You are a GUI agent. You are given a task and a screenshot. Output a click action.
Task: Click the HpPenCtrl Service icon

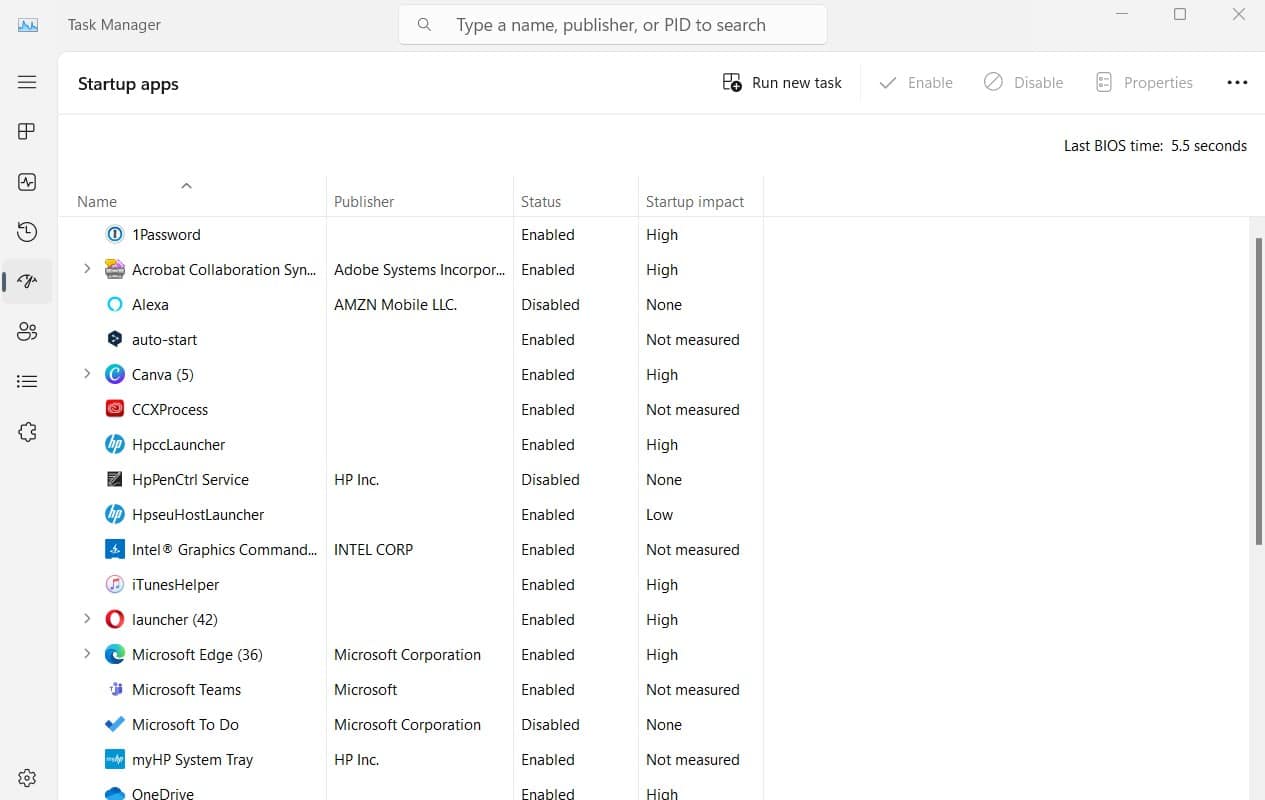tap(115, 480)
